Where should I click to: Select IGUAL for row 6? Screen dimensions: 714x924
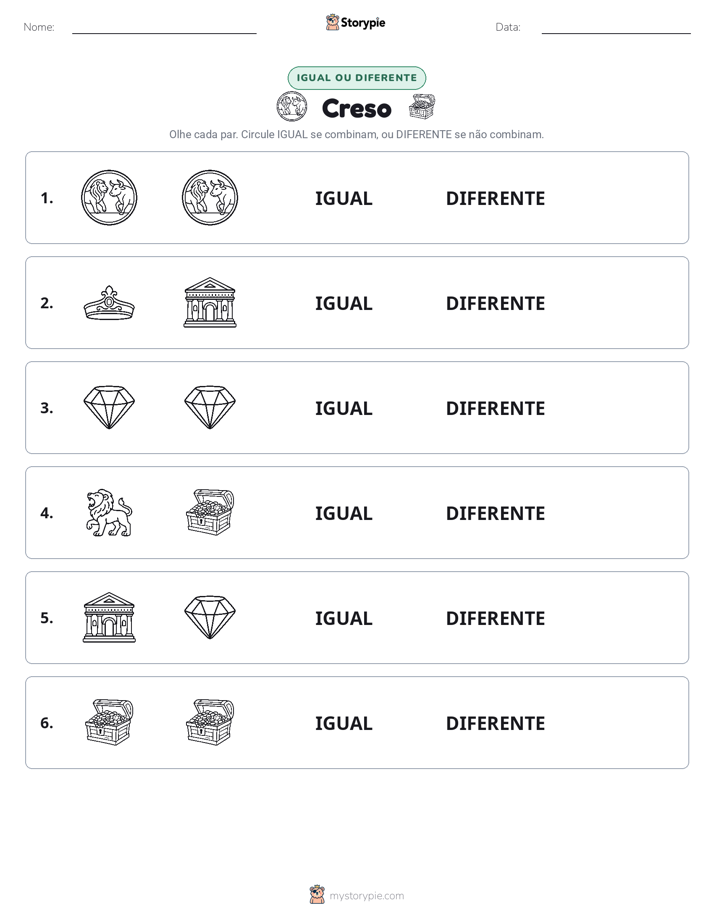point(343,723)
